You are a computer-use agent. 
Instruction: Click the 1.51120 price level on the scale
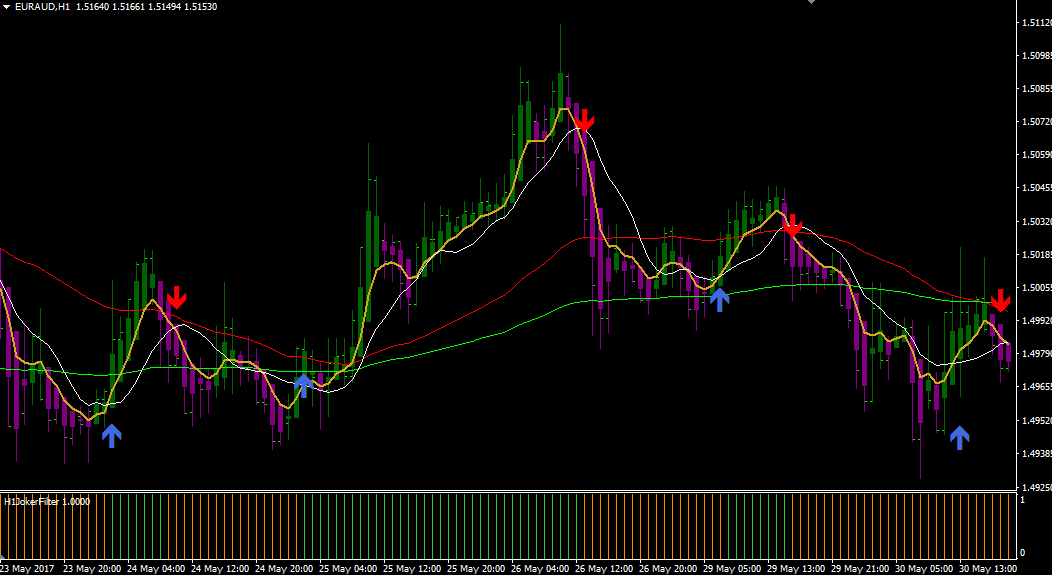click(x=1035, y=22)
